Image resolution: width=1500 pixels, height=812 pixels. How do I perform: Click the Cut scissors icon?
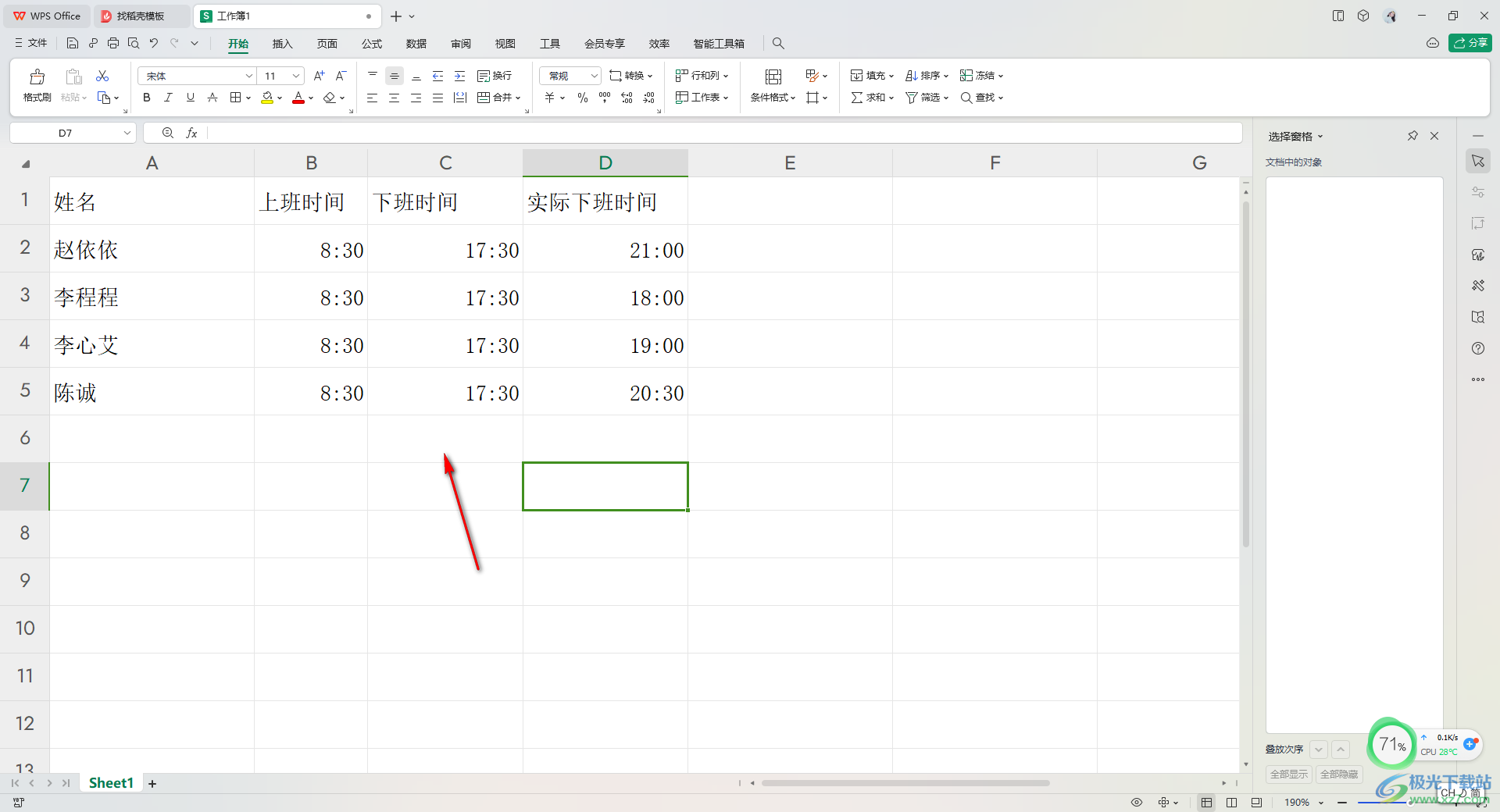pyautogui.click(x=102, y=76)
